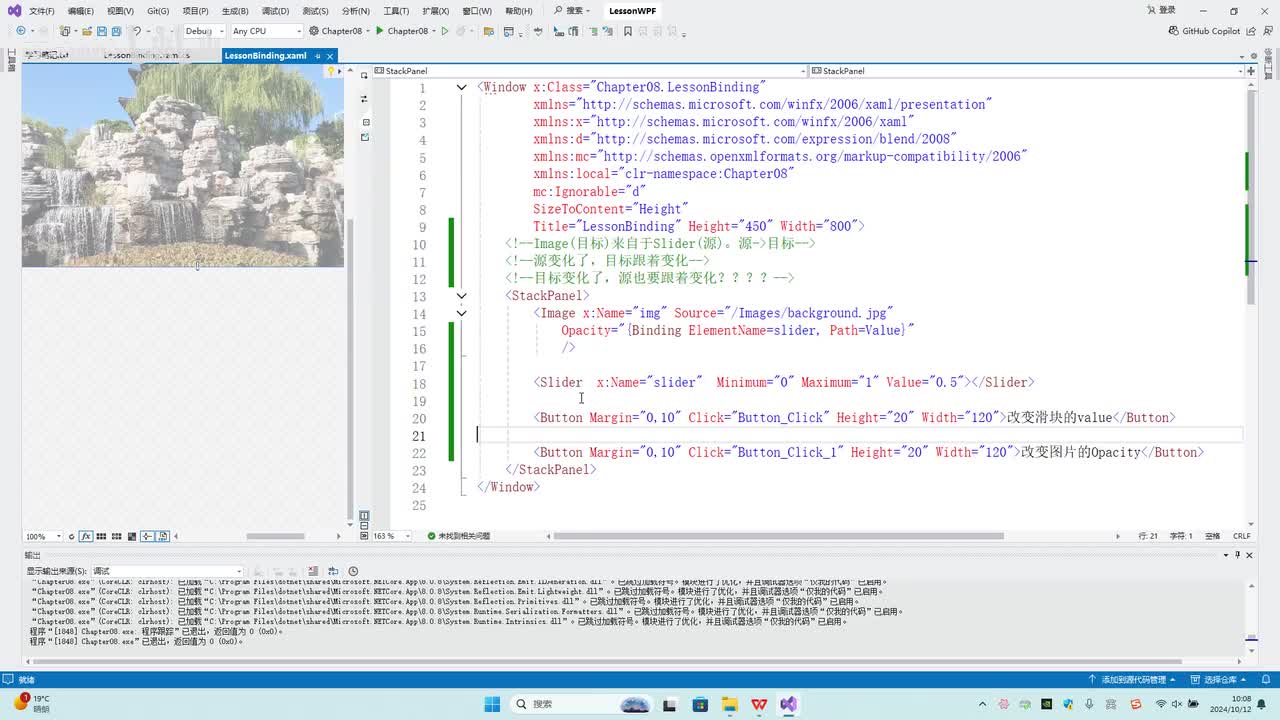Collapse the StackPanel element at line 13
The image size is (1280, 720).
(461, 296)
